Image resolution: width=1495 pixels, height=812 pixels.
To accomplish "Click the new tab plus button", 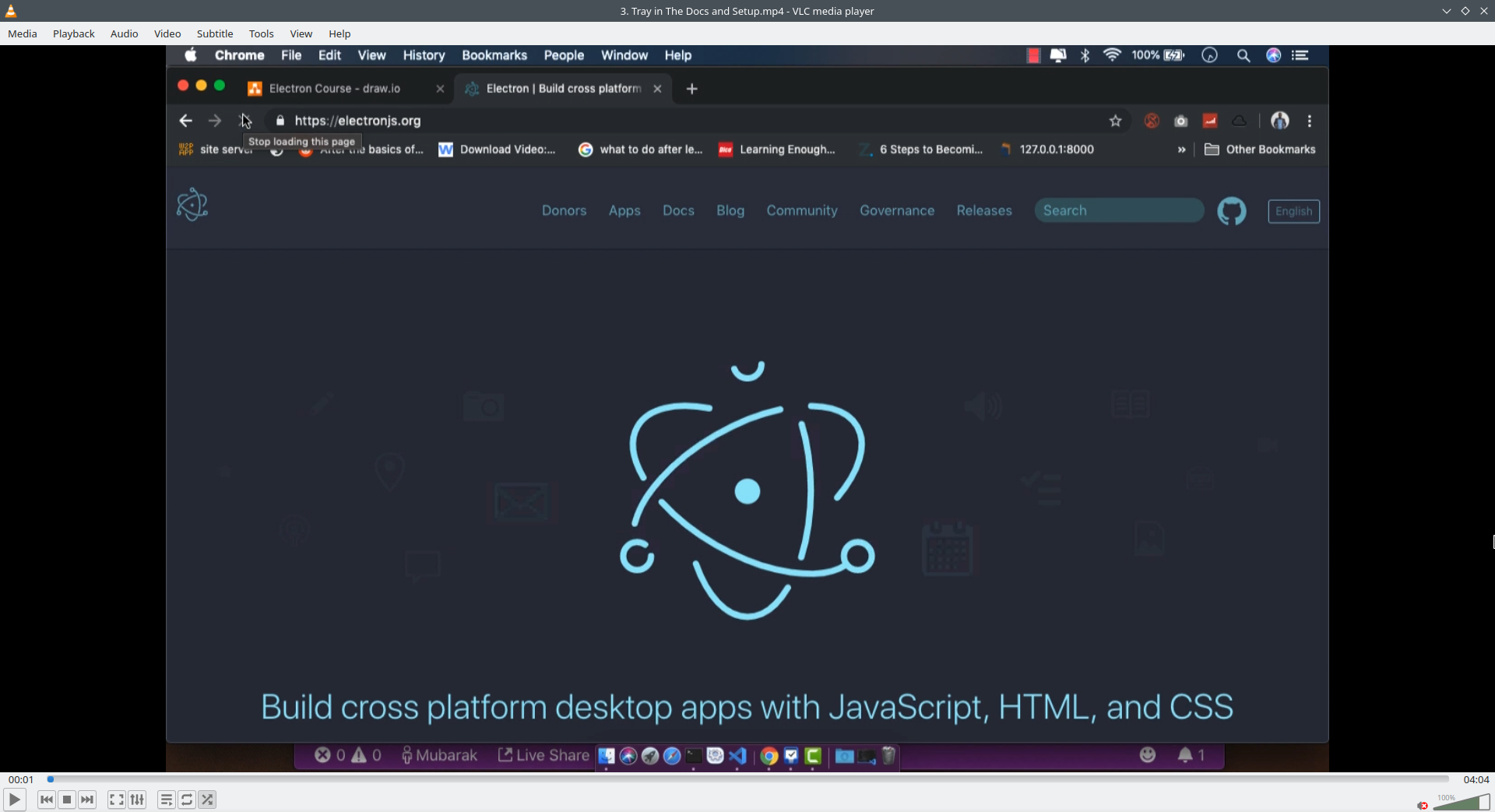I will 692,89.
